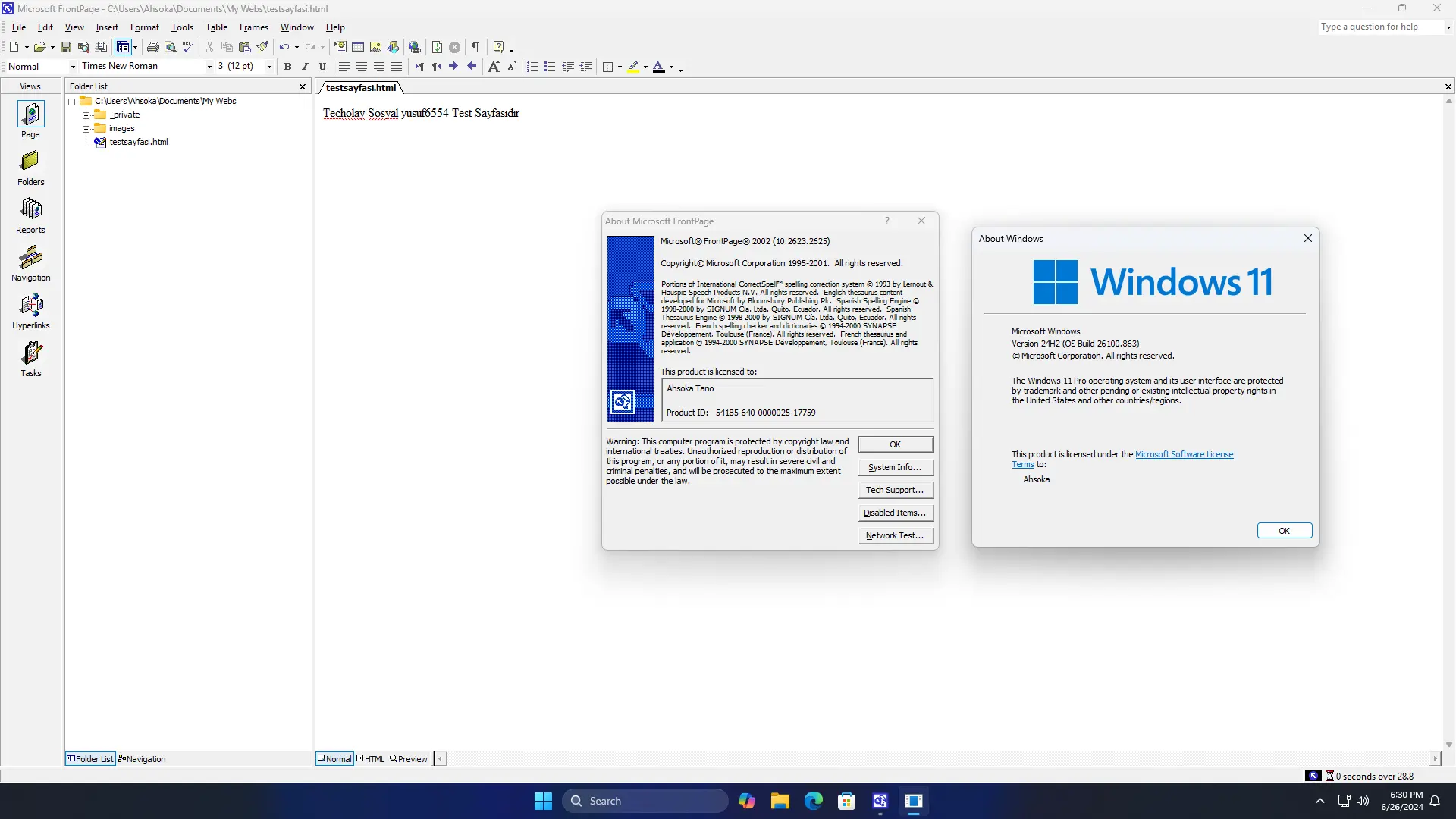Toggle Italic formatting
This screenshot has width=1456, height=819.
[x=305, y=67]
